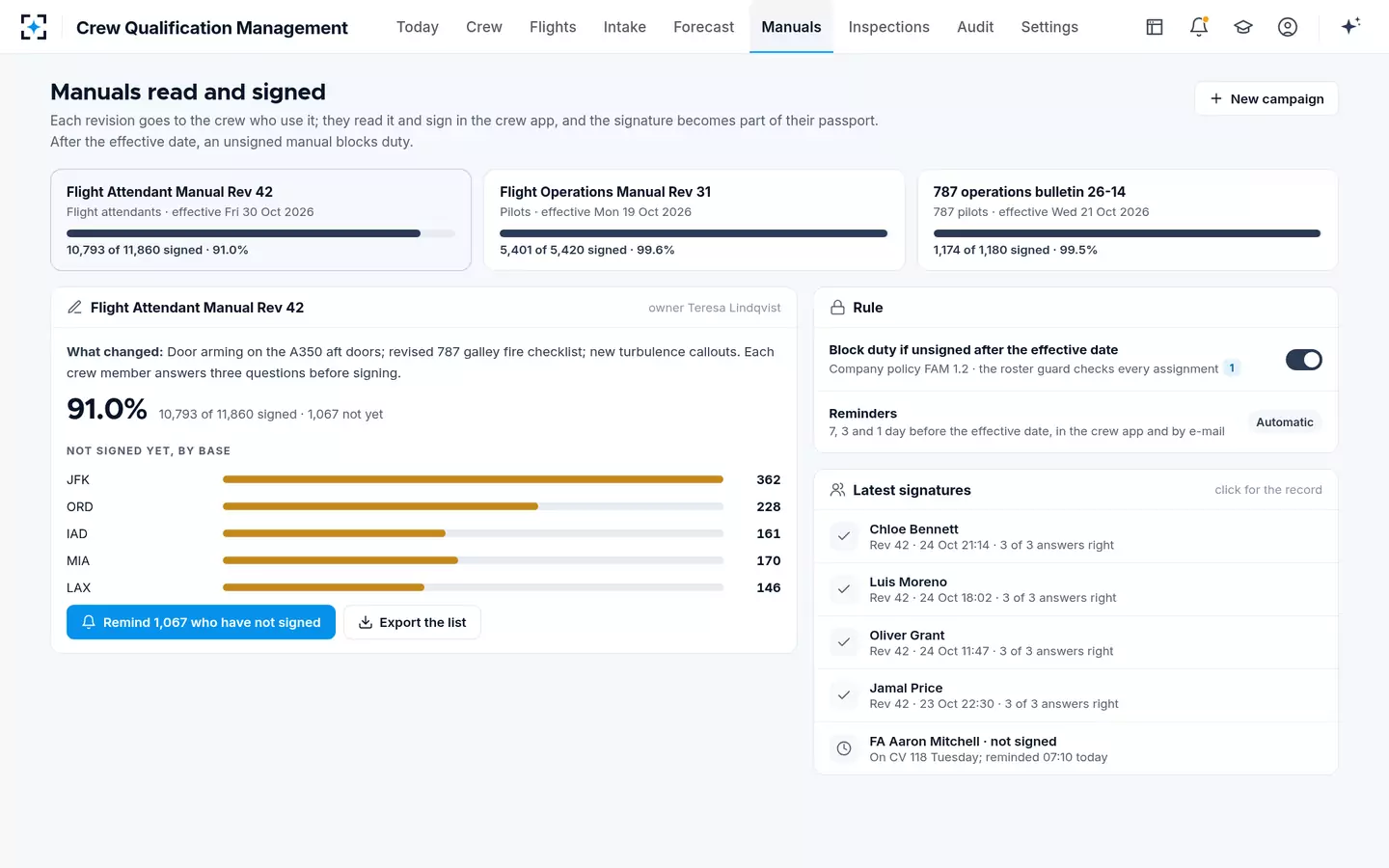Image resolution: width=1389 pixels, height=868 pixels.
Task: Click the people icon by Latest signatures
Action: tap(837, 490)
